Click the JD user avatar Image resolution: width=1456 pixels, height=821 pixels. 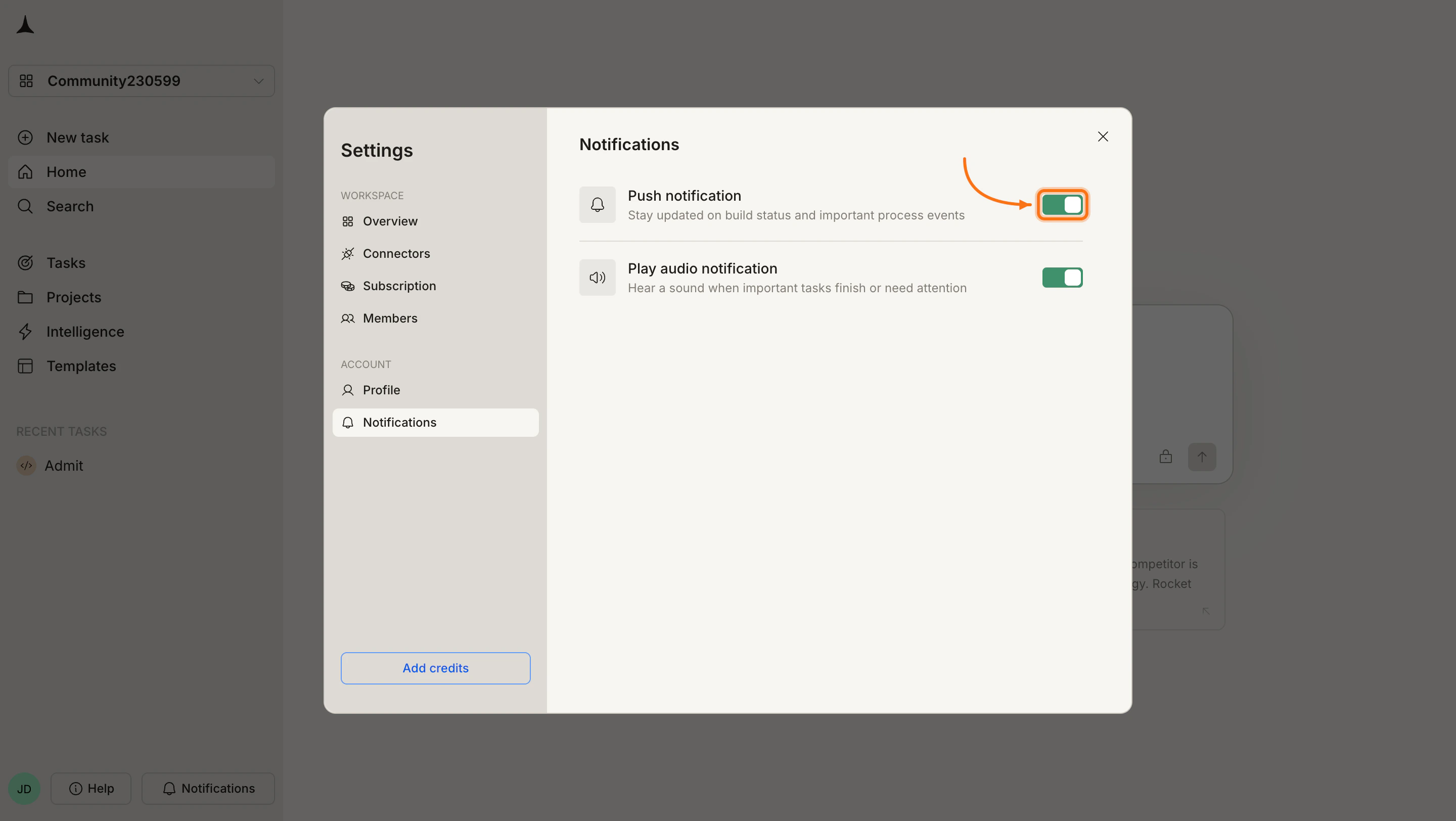pos(24,788)
